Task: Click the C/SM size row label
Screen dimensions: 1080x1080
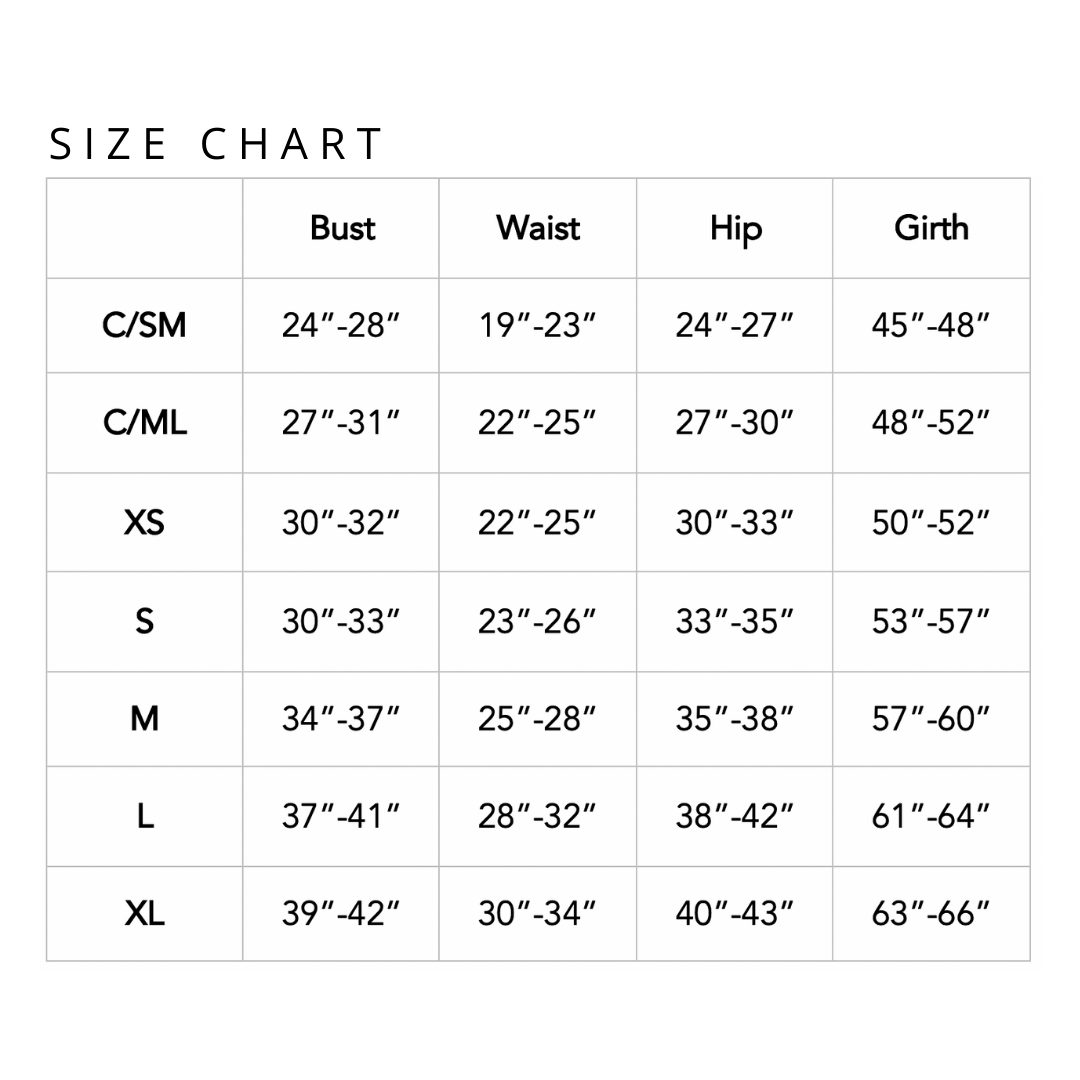Action: (x=144, y=325)
